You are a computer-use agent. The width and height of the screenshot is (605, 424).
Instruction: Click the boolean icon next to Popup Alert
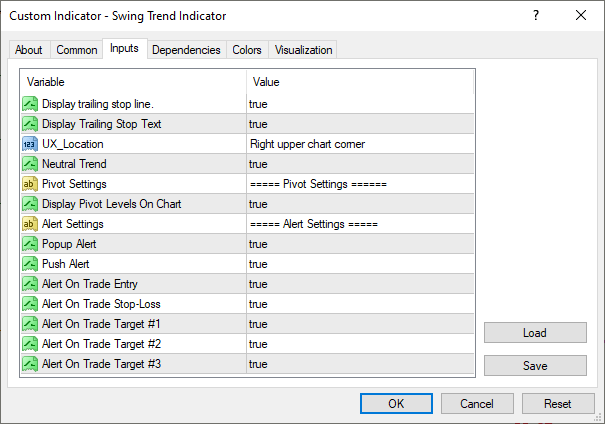click(x=30, y=244)
